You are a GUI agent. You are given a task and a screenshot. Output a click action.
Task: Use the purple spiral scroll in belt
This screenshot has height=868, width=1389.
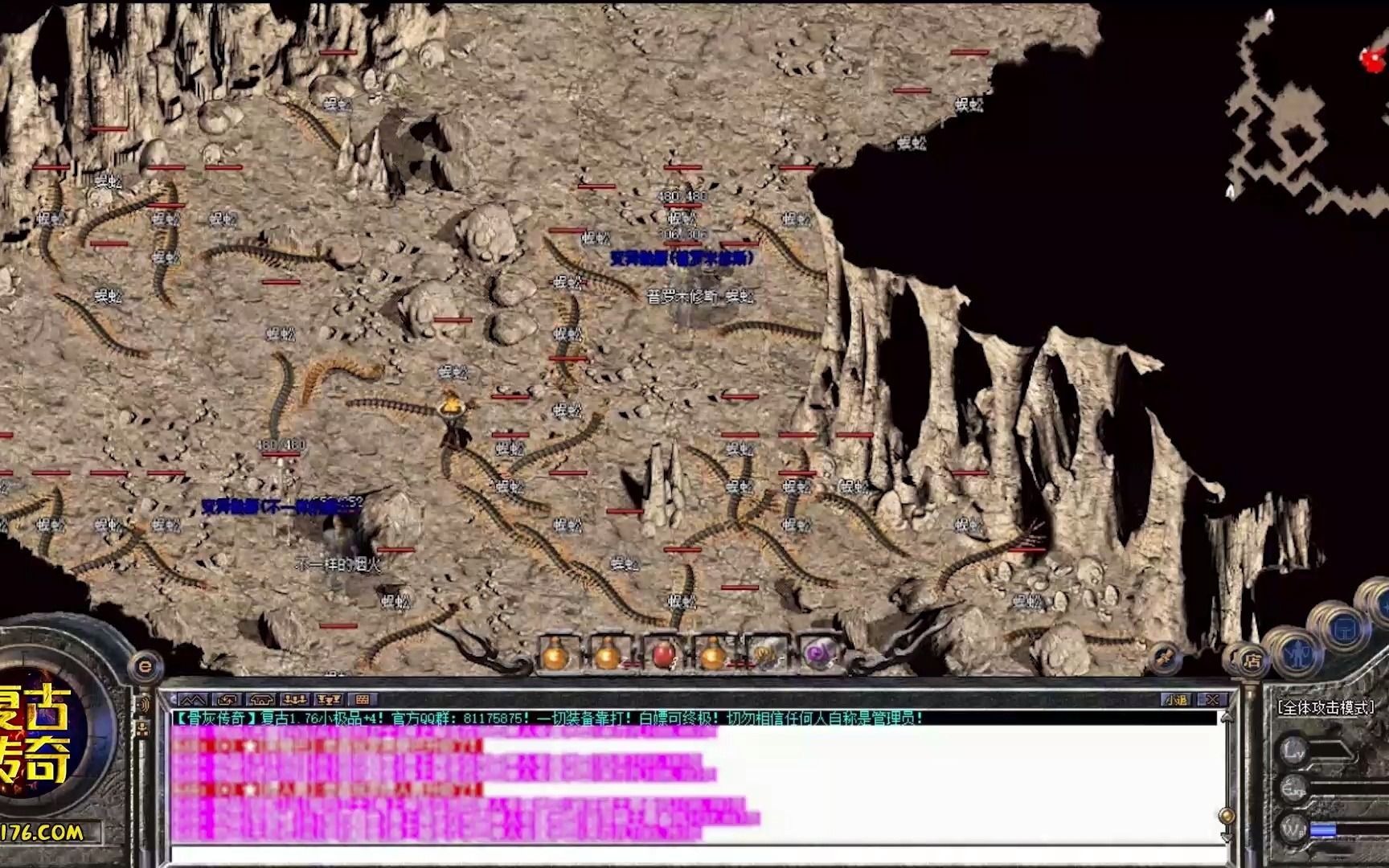(817, 653)
